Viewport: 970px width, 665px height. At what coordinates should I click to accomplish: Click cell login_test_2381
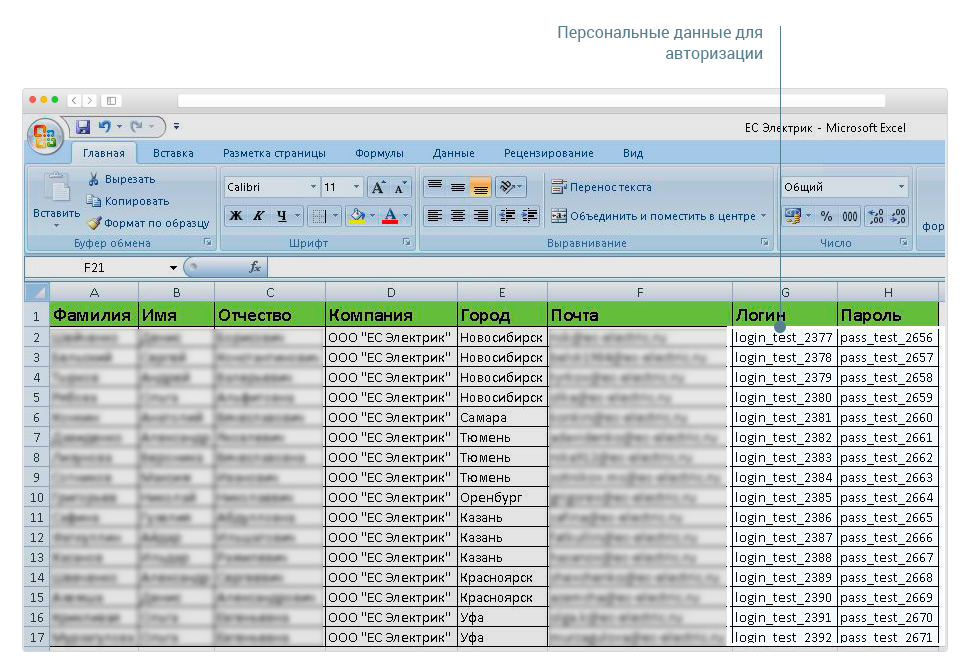(x=783, y=418)
